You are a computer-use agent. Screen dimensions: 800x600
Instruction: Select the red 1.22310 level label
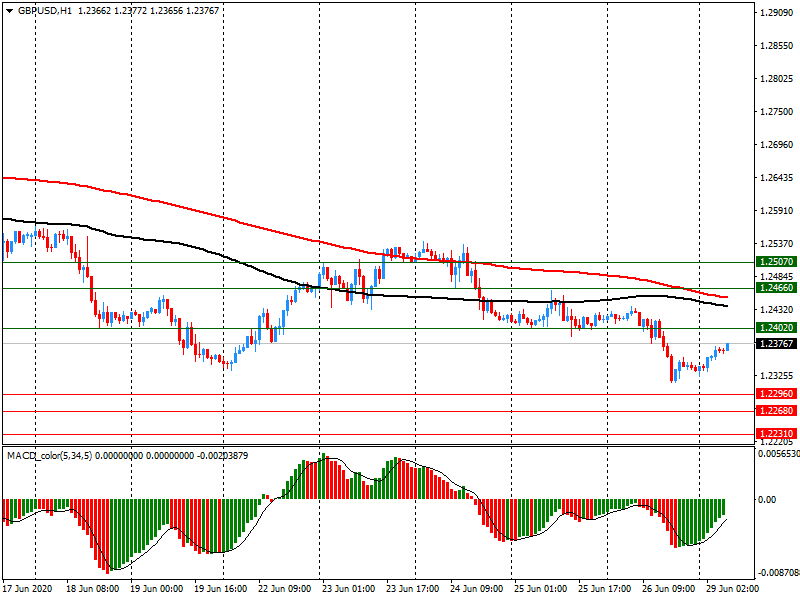click(x=777, y=434)
